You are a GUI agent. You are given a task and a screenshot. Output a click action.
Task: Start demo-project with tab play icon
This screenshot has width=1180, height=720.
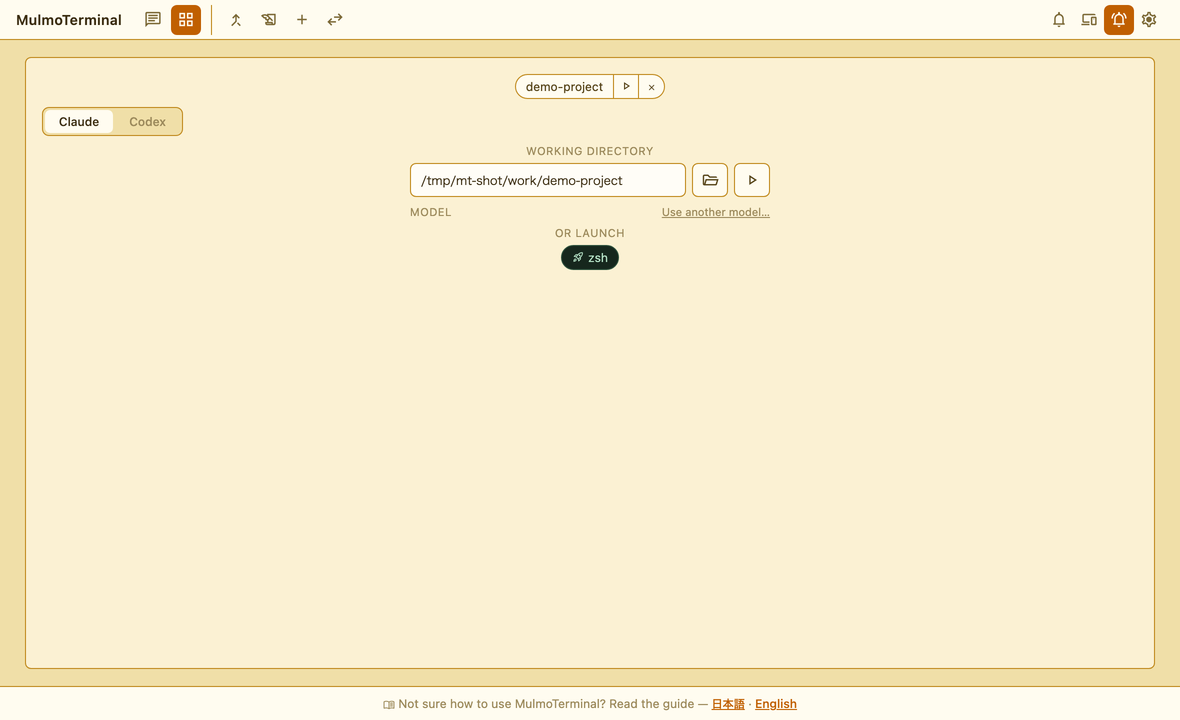626,87
